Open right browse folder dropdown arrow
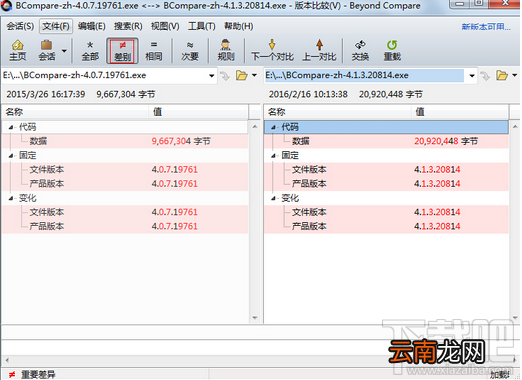 (x=514, y=75)
